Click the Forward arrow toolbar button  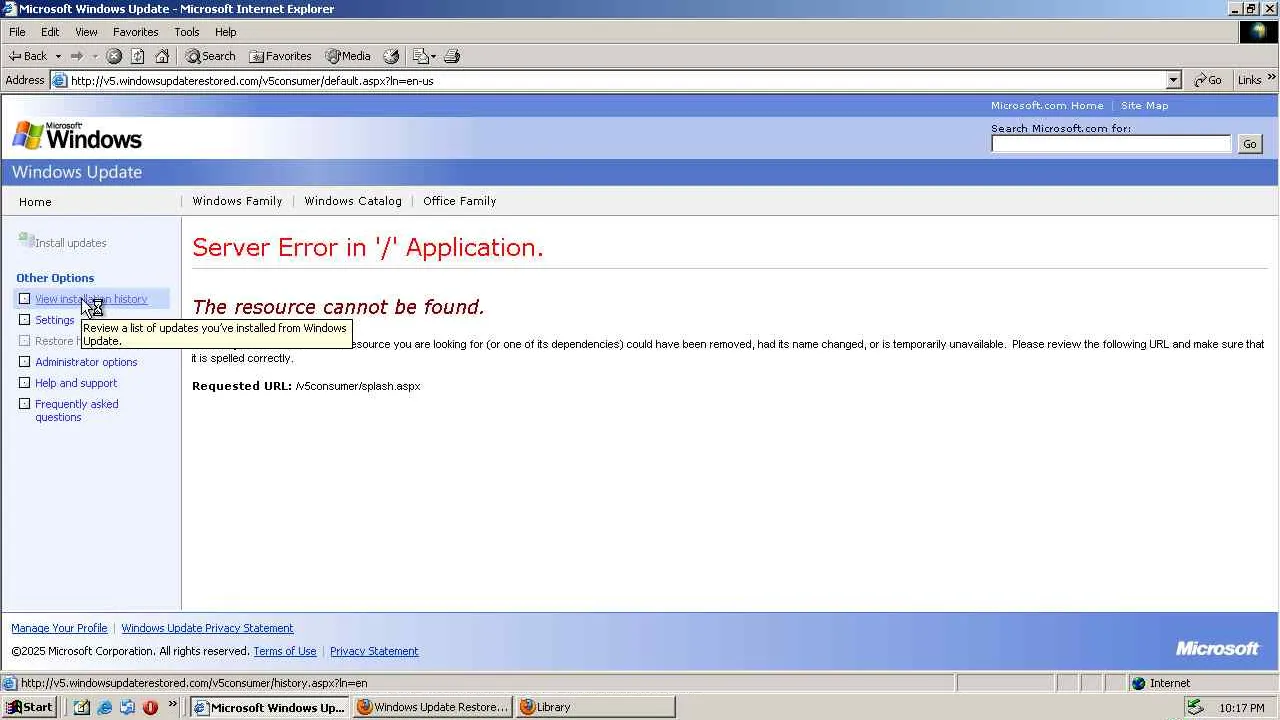[77, 56]
